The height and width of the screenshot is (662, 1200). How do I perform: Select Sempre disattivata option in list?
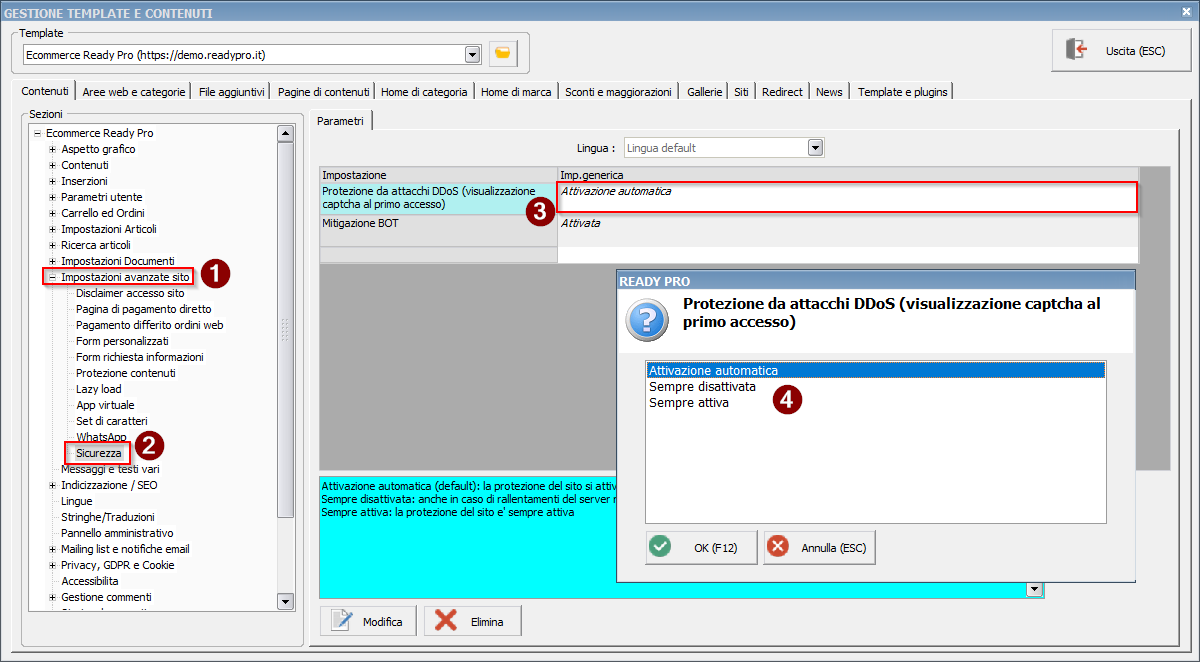pos(702,387)
